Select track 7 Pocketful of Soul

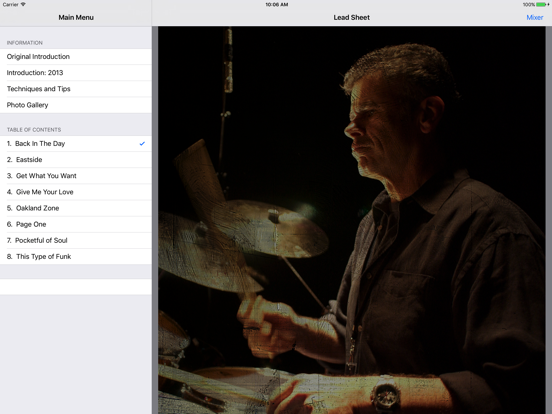(x=76, y=241)
